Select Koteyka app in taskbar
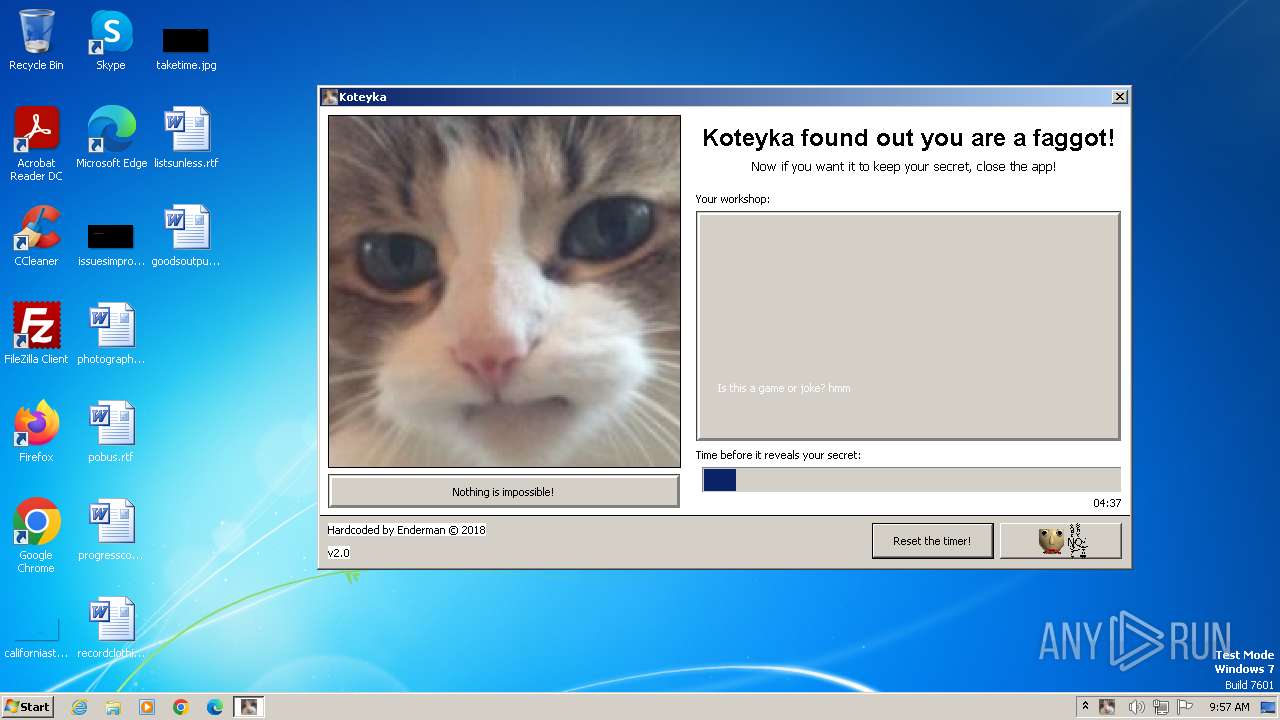The image size is (1280, 720). tap(249, 707)
